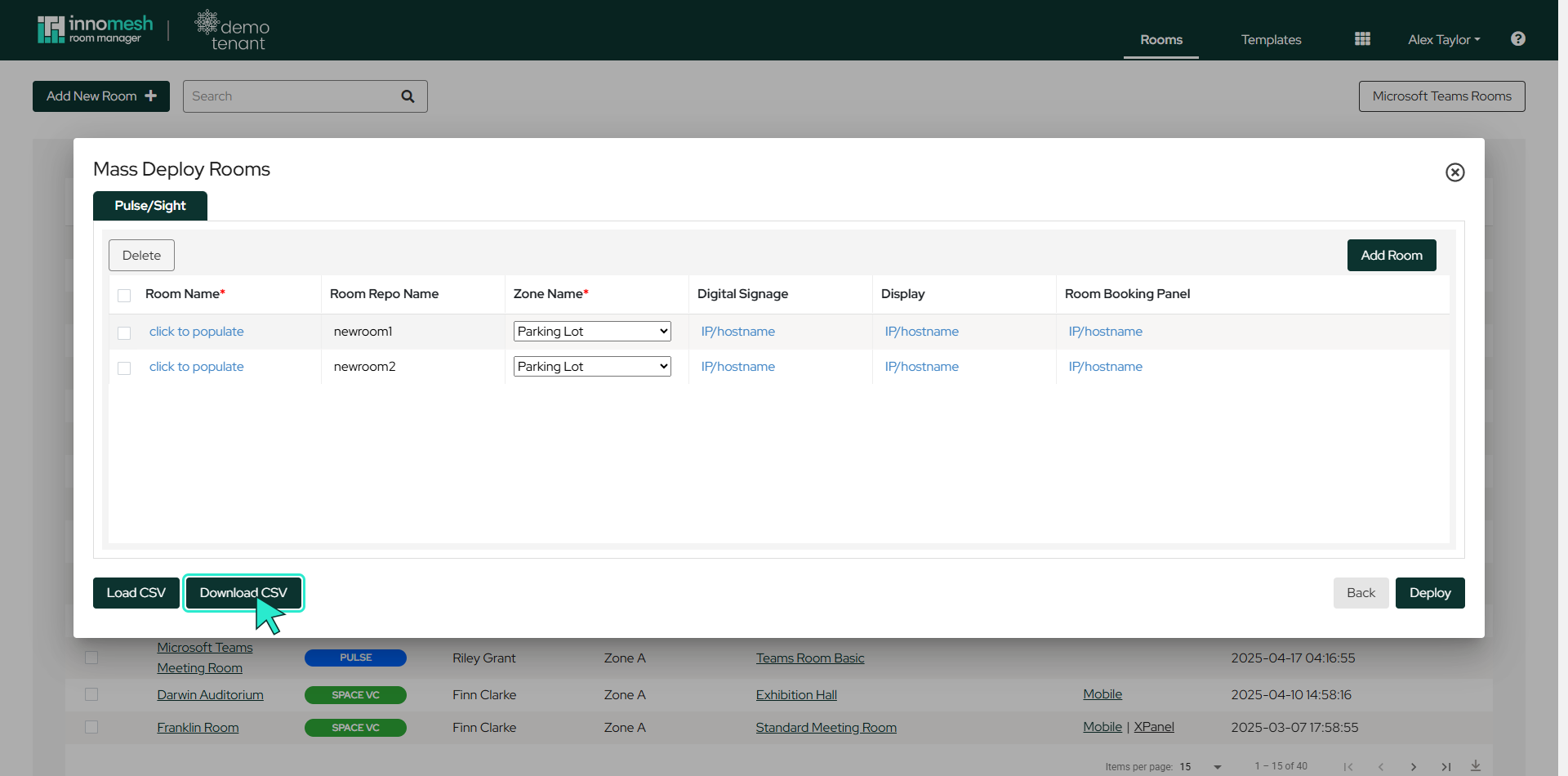Click the Download CSV button
Viewport: 1568px width, 776px height.
(x=243, y=593)
